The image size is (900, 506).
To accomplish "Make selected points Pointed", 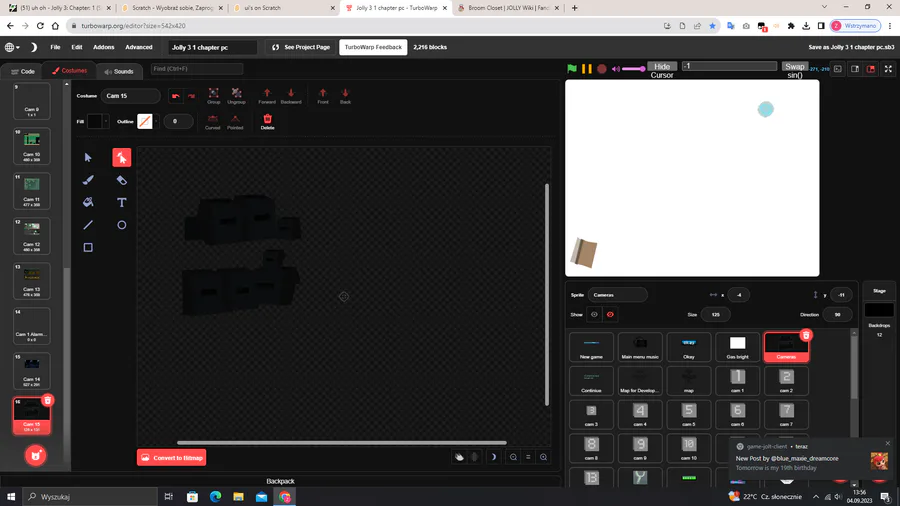I will (235, 122).
